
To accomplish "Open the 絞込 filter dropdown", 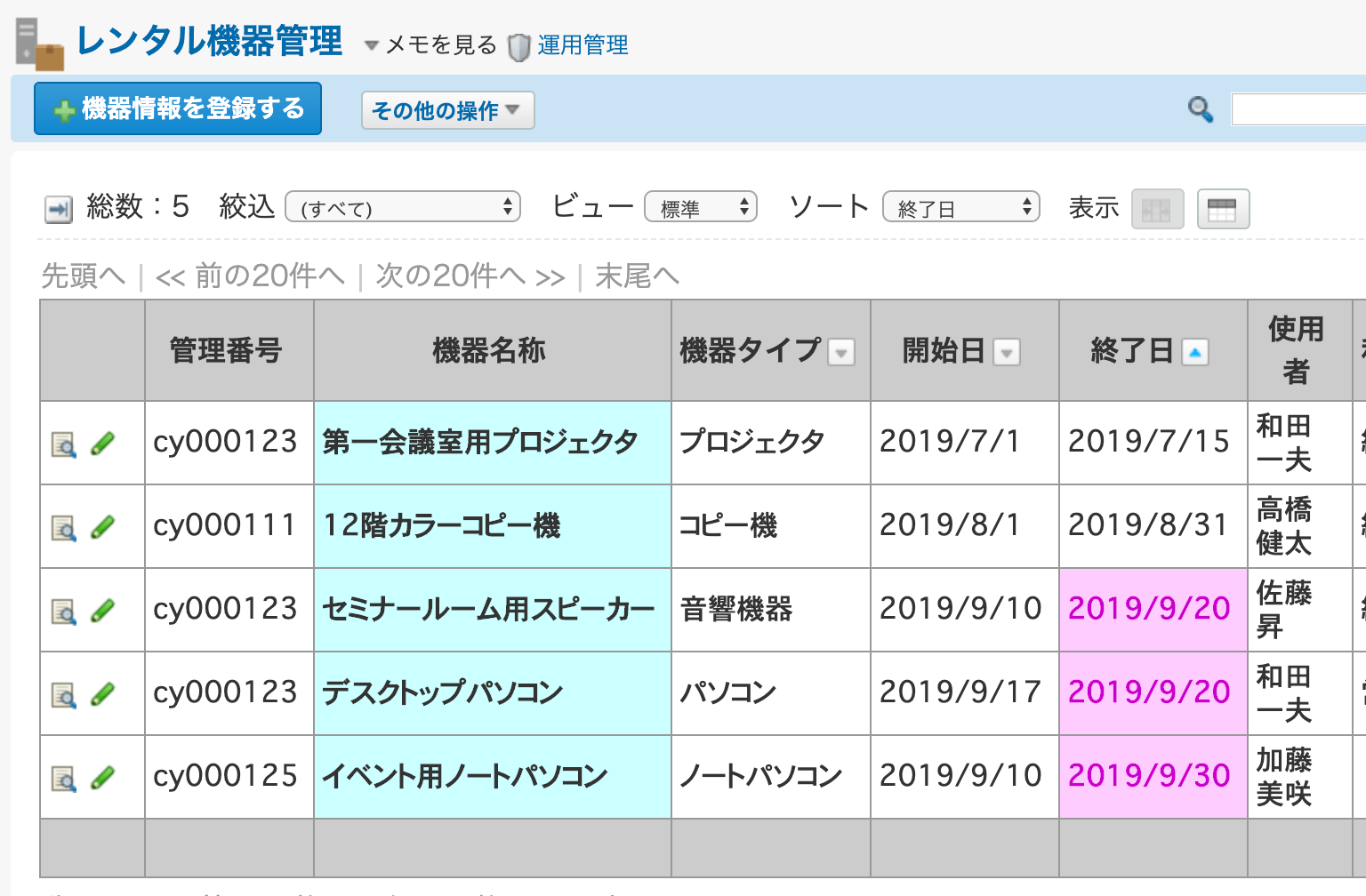I will point(402,206).
